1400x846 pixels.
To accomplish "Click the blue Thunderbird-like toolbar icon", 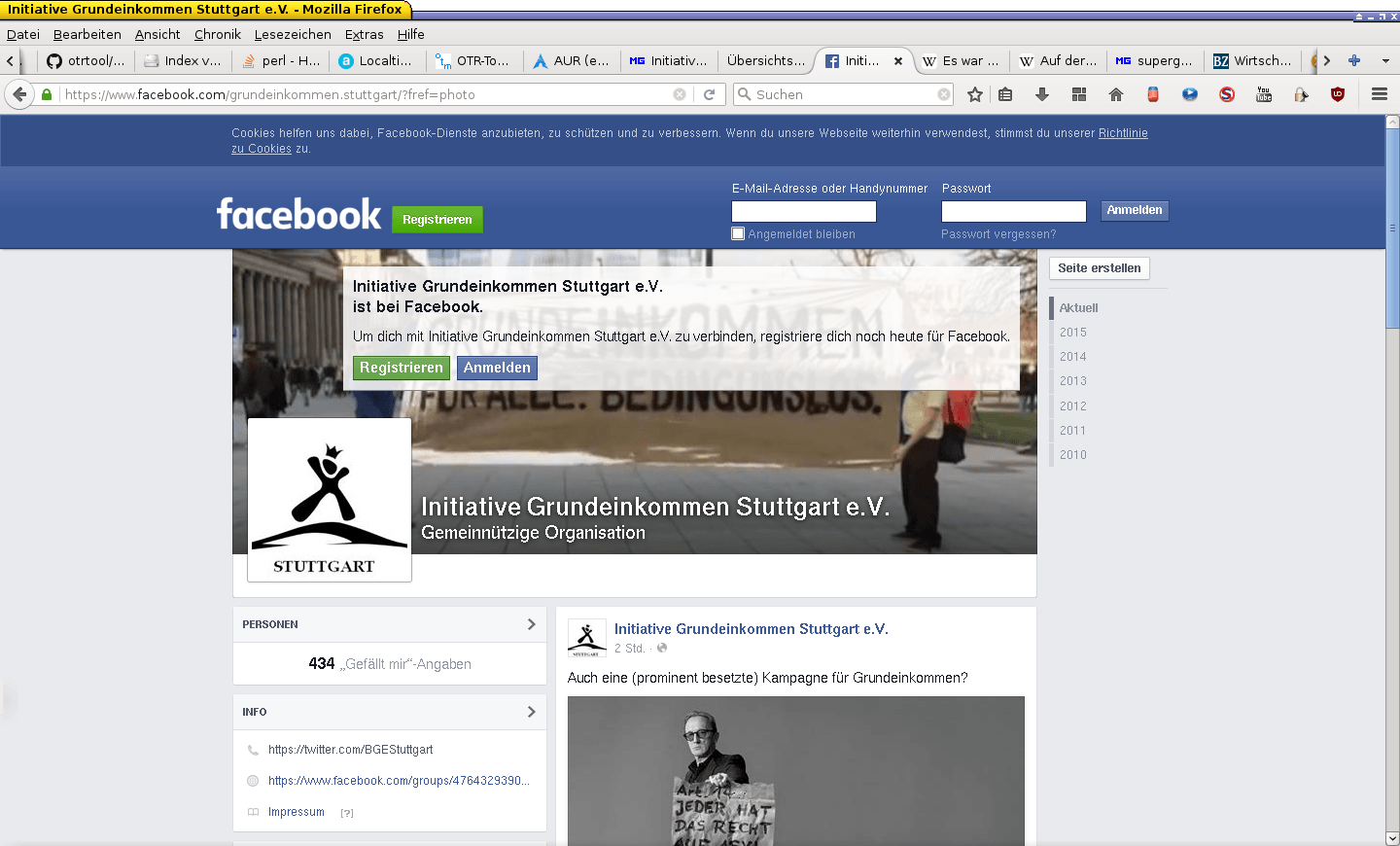I will (x=1190, y=94).
